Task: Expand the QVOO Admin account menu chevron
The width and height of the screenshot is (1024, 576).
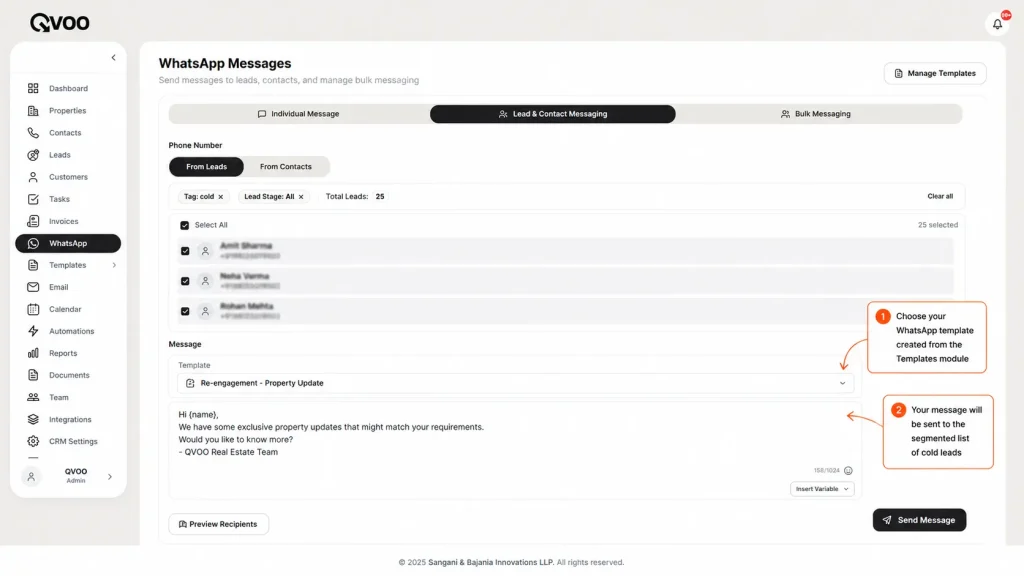Action: pyautogui.click(x=110, y=477)
